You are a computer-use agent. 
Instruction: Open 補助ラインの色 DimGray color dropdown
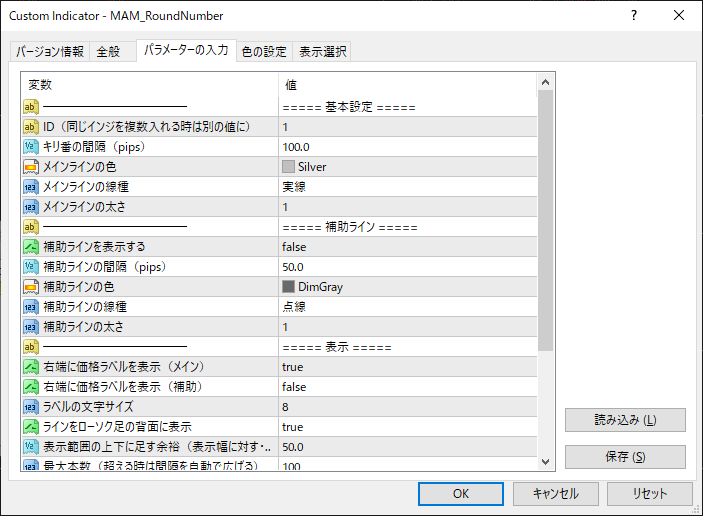coord(408,287)
